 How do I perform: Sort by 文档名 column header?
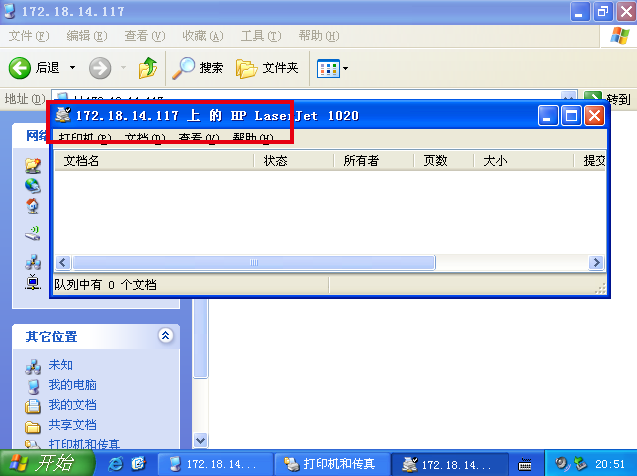[154, 161]
